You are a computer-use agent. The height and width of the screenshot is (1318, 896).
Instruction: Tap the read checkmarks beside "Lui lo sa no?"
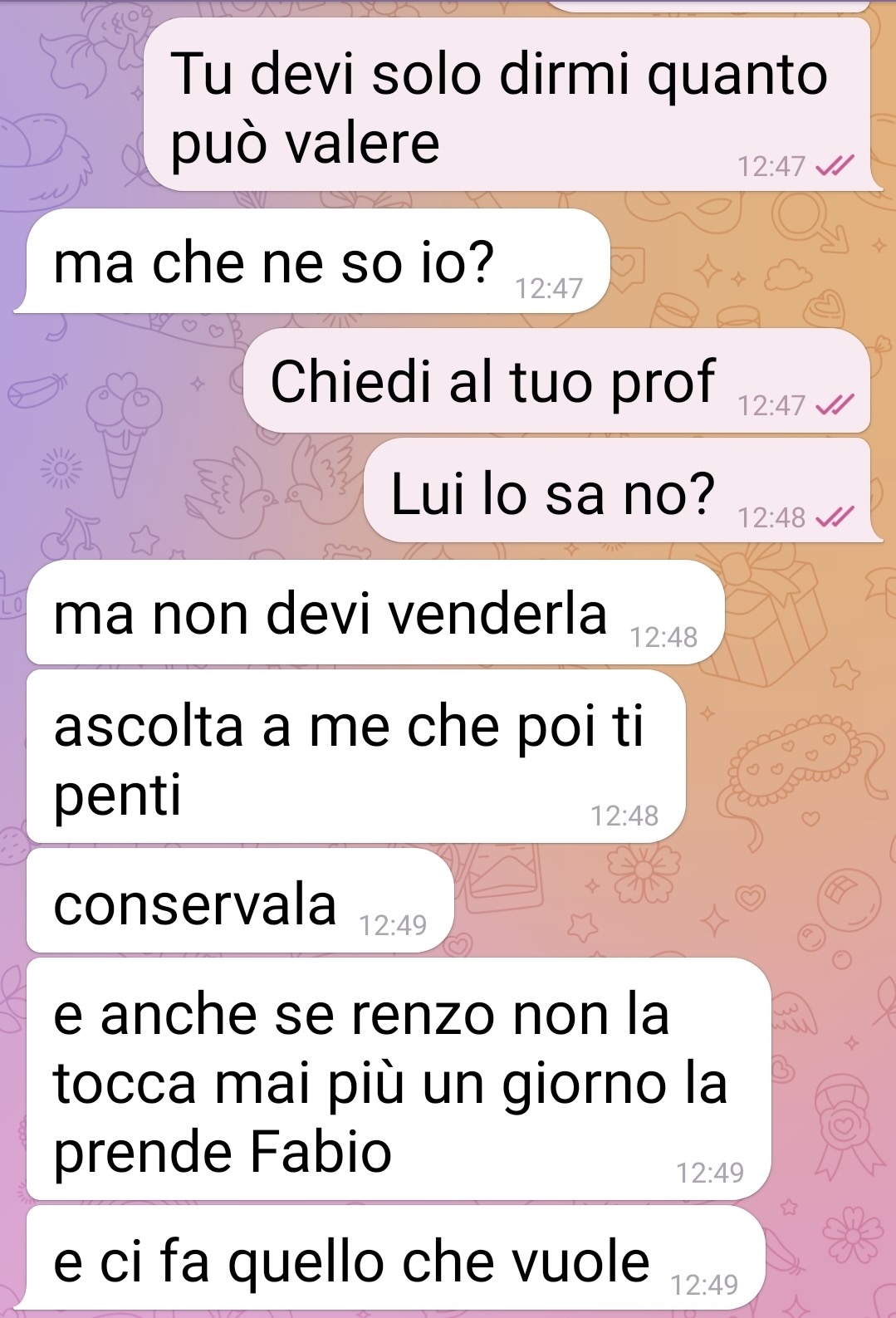pyautogui.click(x=834, y=518)
